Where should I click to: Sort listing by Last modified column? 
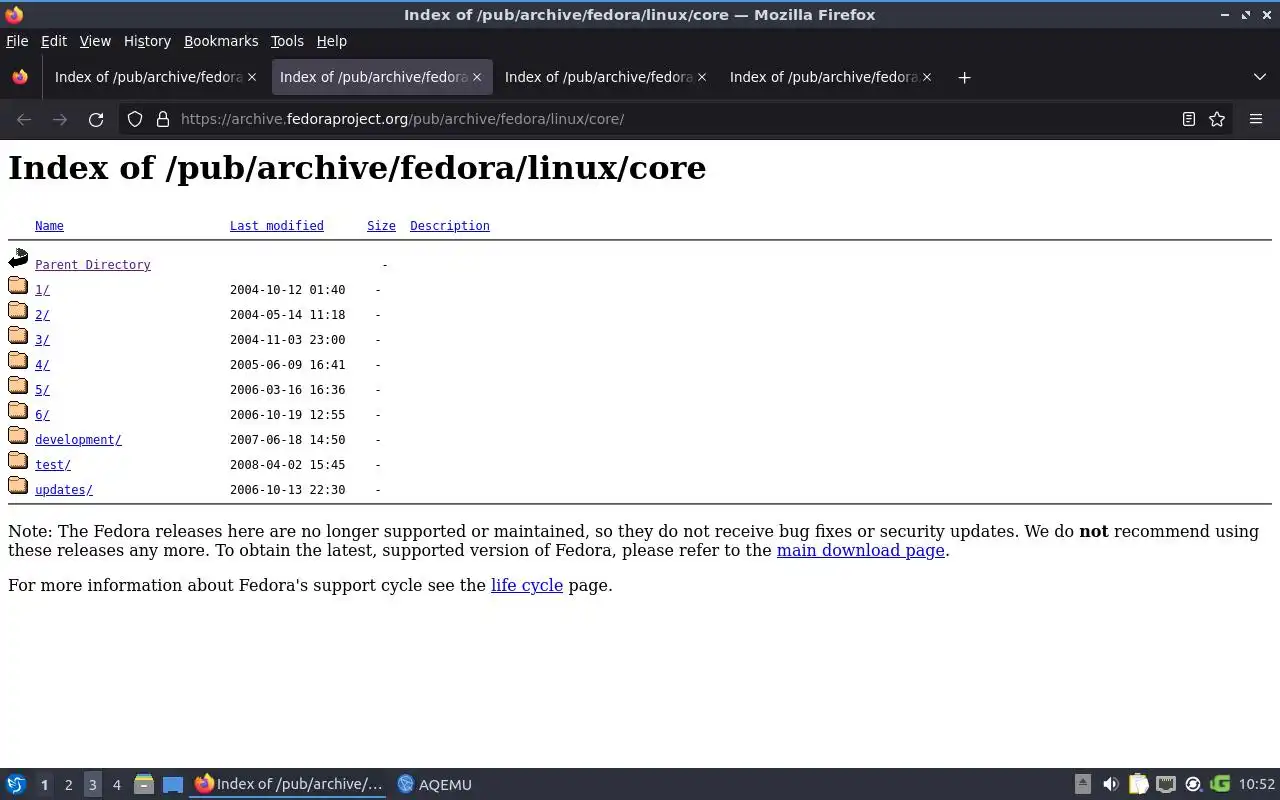pyautogui.click(x=277, y=226)
